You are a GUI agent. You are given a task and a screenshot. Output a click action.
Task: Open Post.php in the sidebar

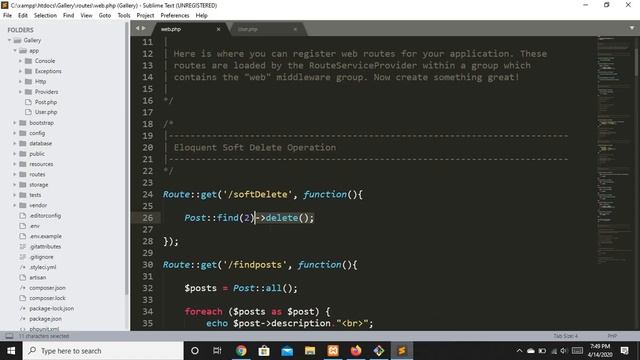point(45,102)
